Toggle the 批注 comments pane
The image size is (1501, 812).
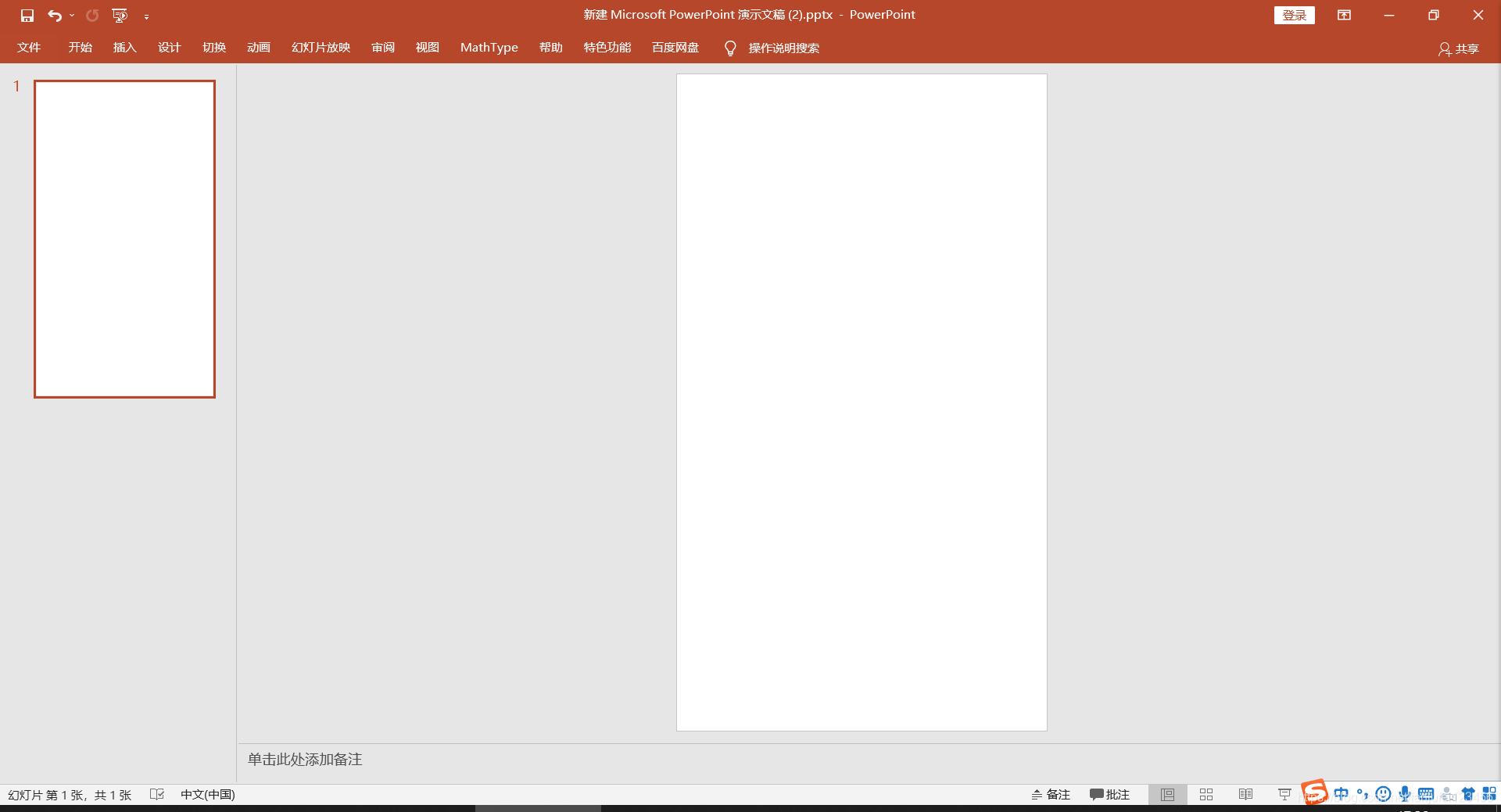(x=1110, y=795)
